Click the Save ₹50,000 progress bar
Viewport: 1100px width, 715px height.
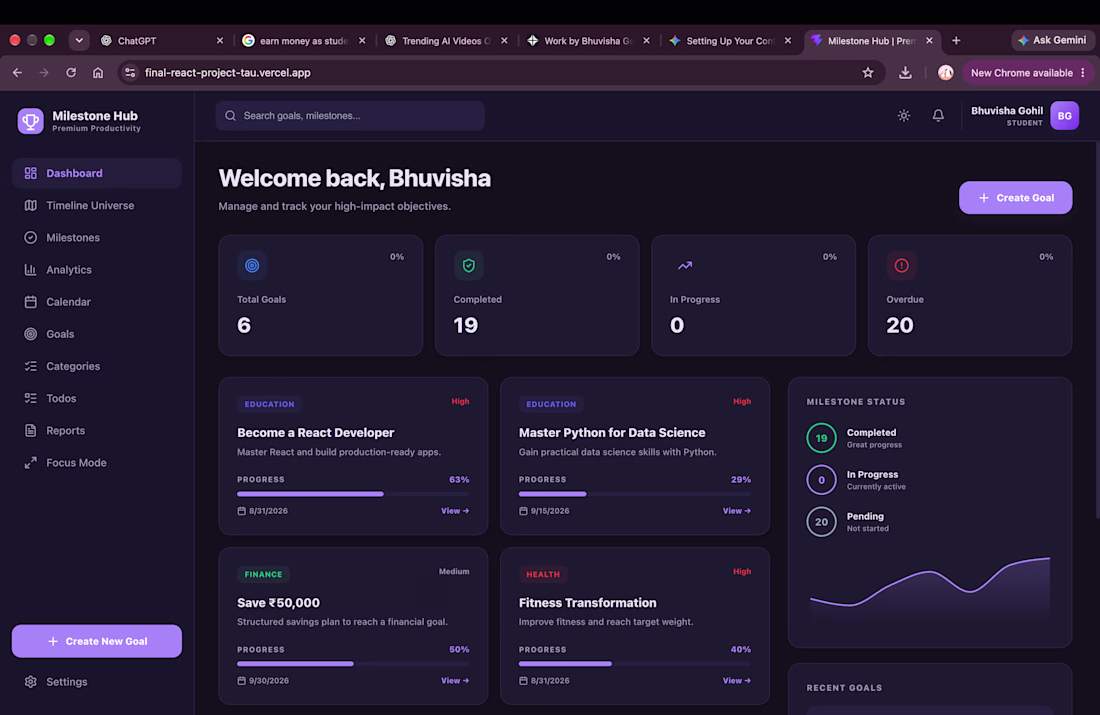tap(353, 664)
